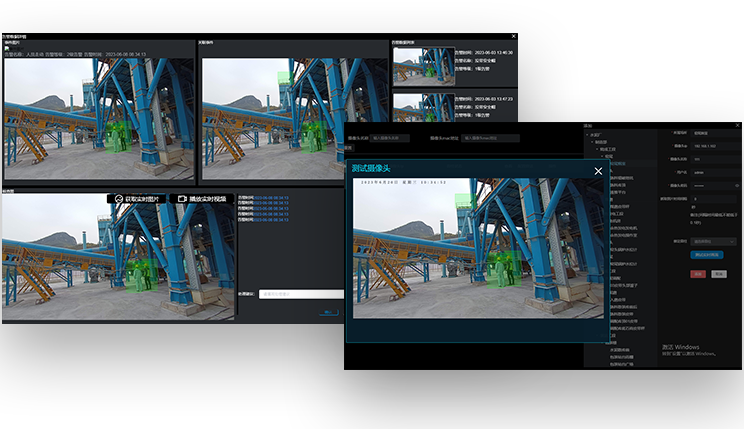Screen dimensions: 744x429
Task: Collapse the second-level tree node
Action: coord(592,142)
